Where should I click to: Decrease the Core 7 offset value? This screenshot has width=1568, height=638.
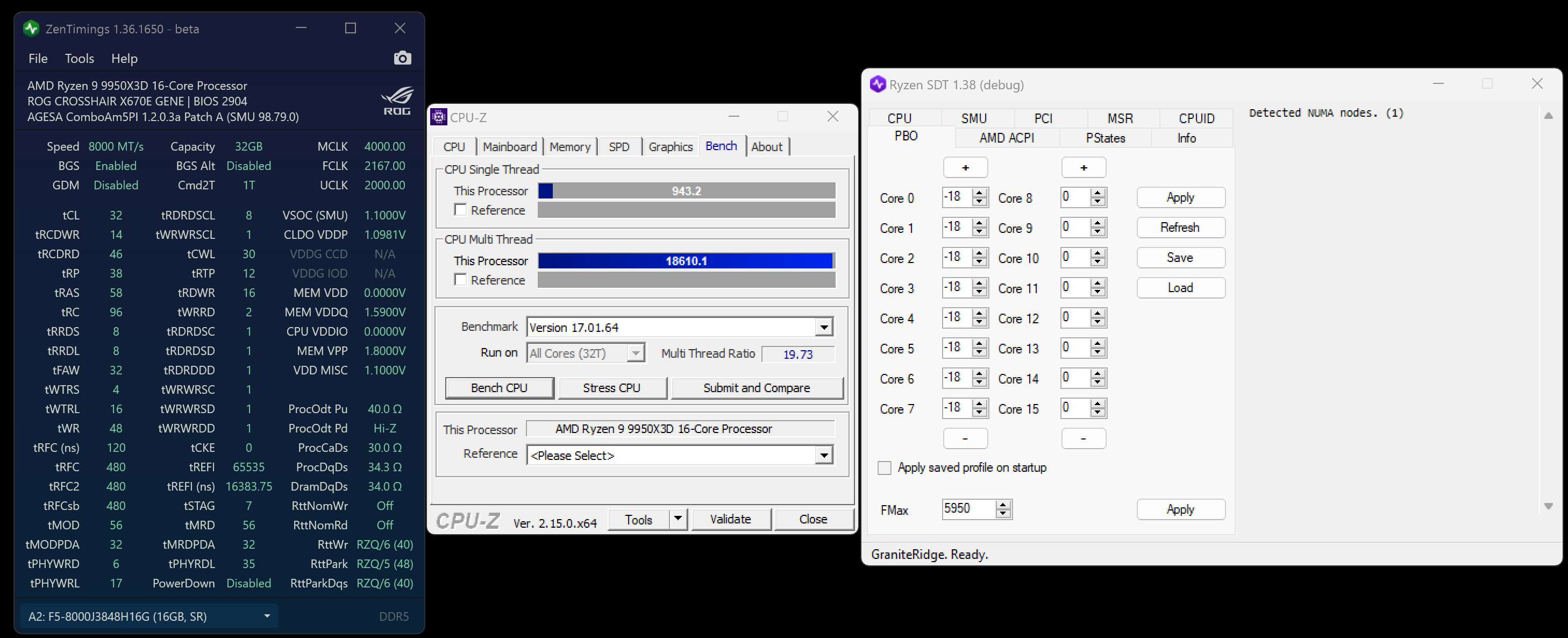pos(979,413)
